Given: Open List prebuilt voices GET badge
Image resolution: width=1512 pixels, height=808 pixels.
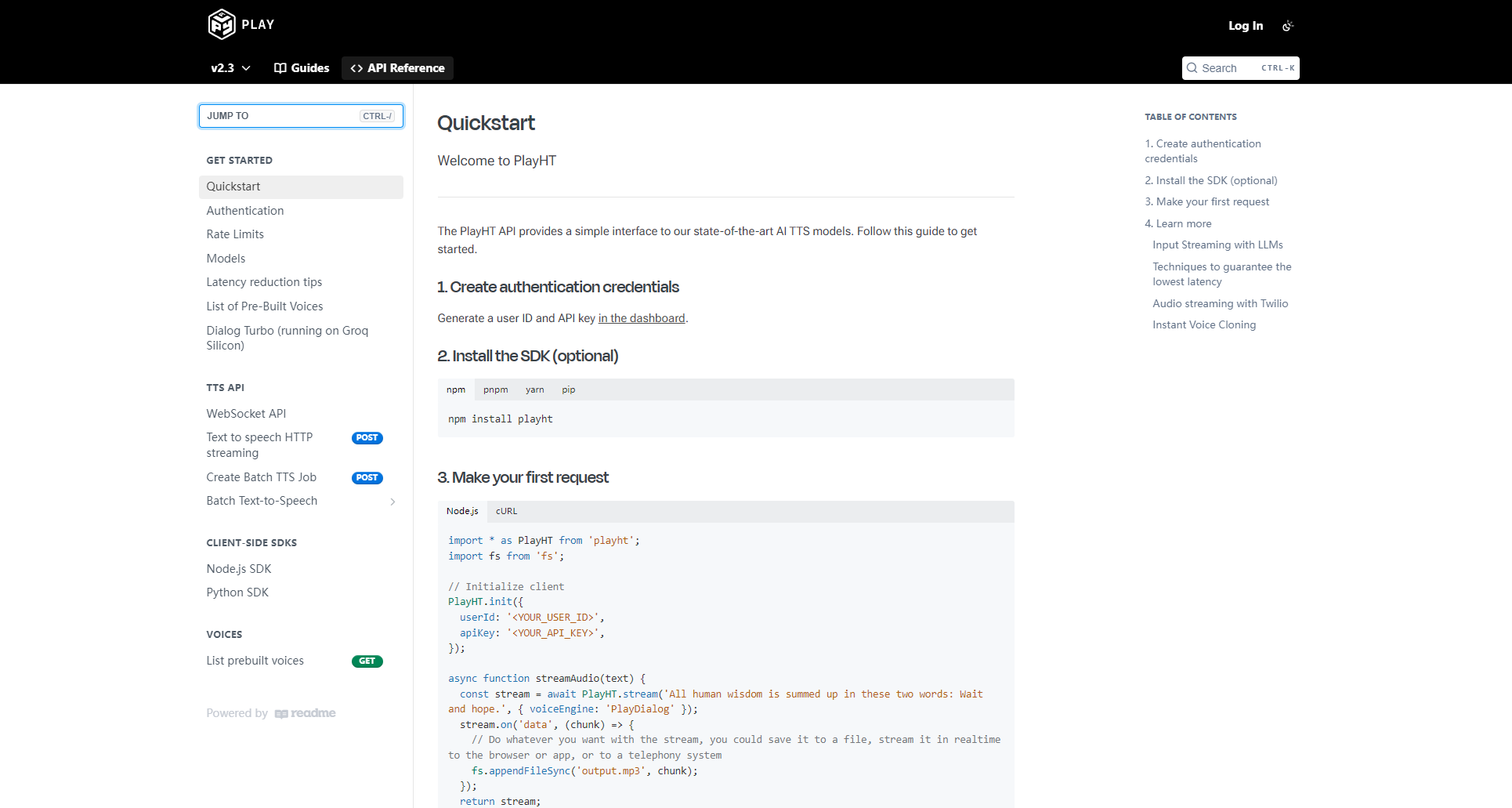Looking at the screenshot, I should click(x=367, y=661).
